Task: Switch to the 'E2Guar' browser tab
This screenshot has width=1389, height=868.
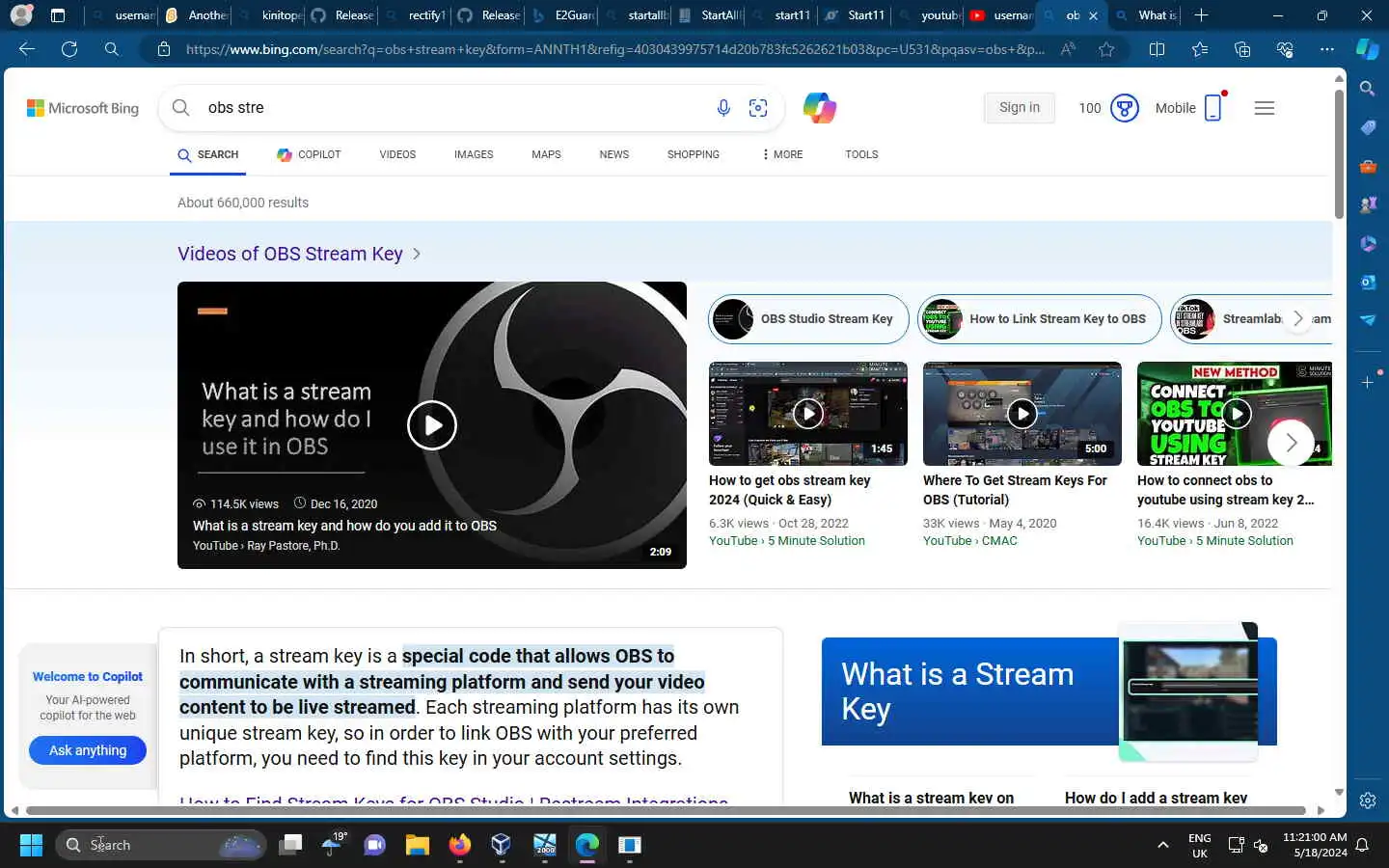Action: click(x=562, y=15)
